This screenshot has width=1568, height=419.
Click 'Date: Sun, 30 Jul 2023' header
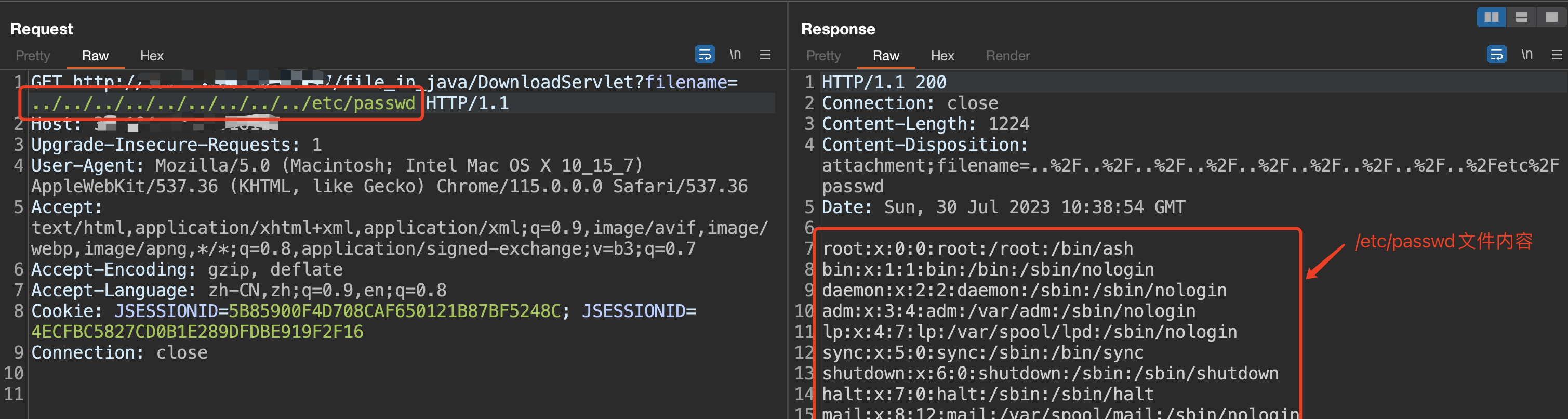tap(1003, 207)
